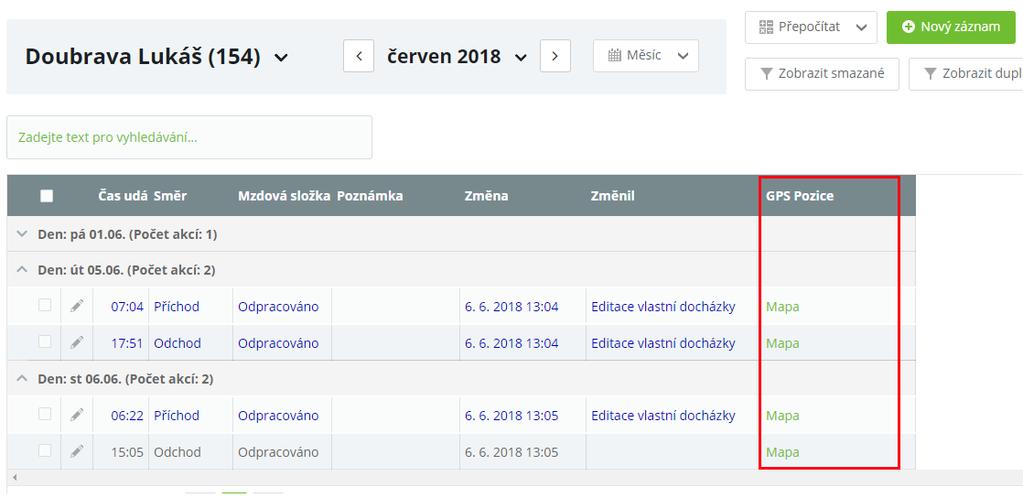
Task: Check the 17:51 Odchod row checkbox
Action: click(44, 341)
